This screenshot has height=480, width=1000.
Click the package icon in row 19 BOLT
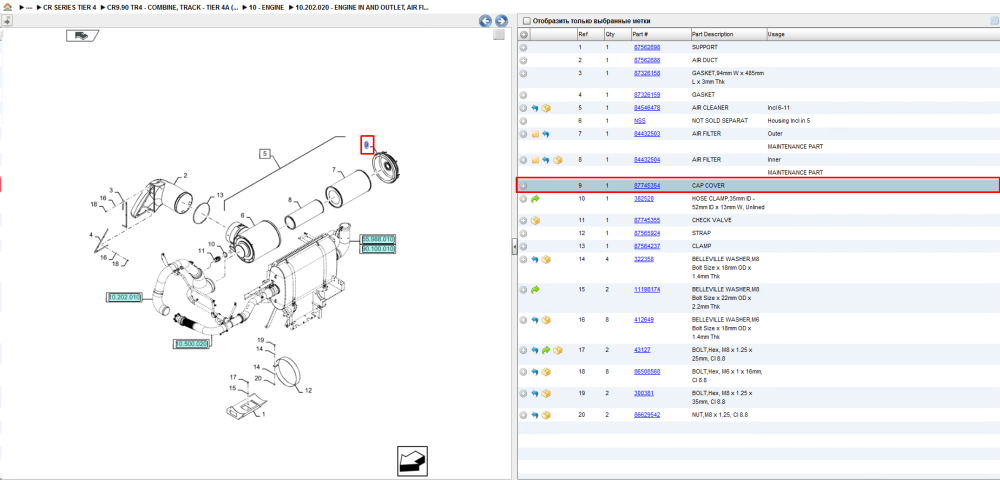coord(546,393)
